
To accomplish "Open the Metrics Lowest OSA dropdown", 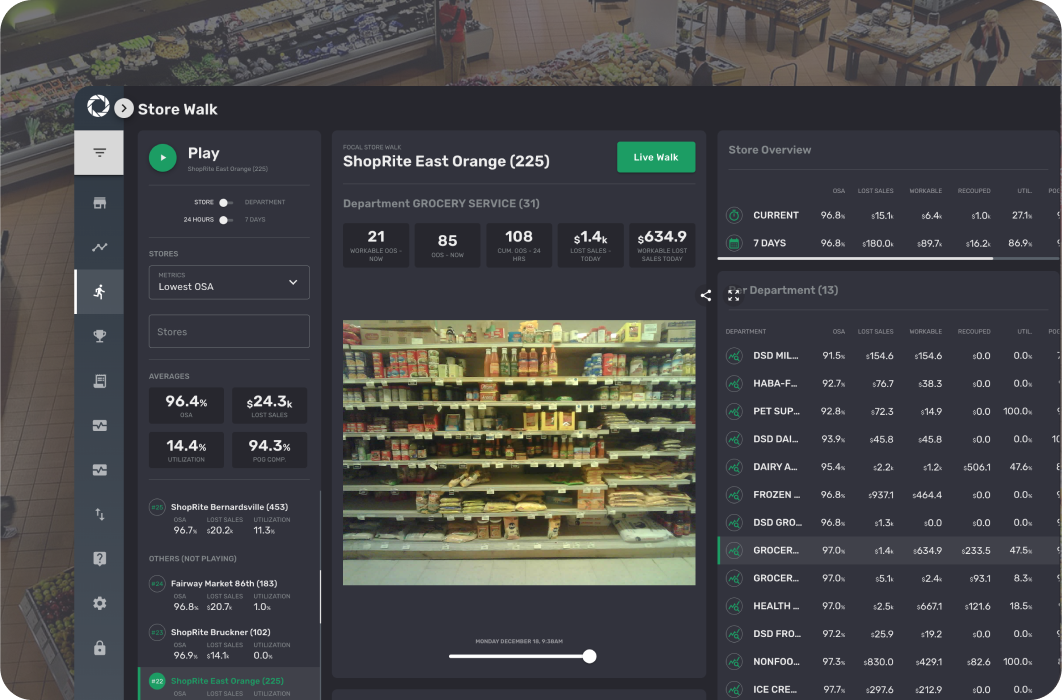I will [229, 282].
